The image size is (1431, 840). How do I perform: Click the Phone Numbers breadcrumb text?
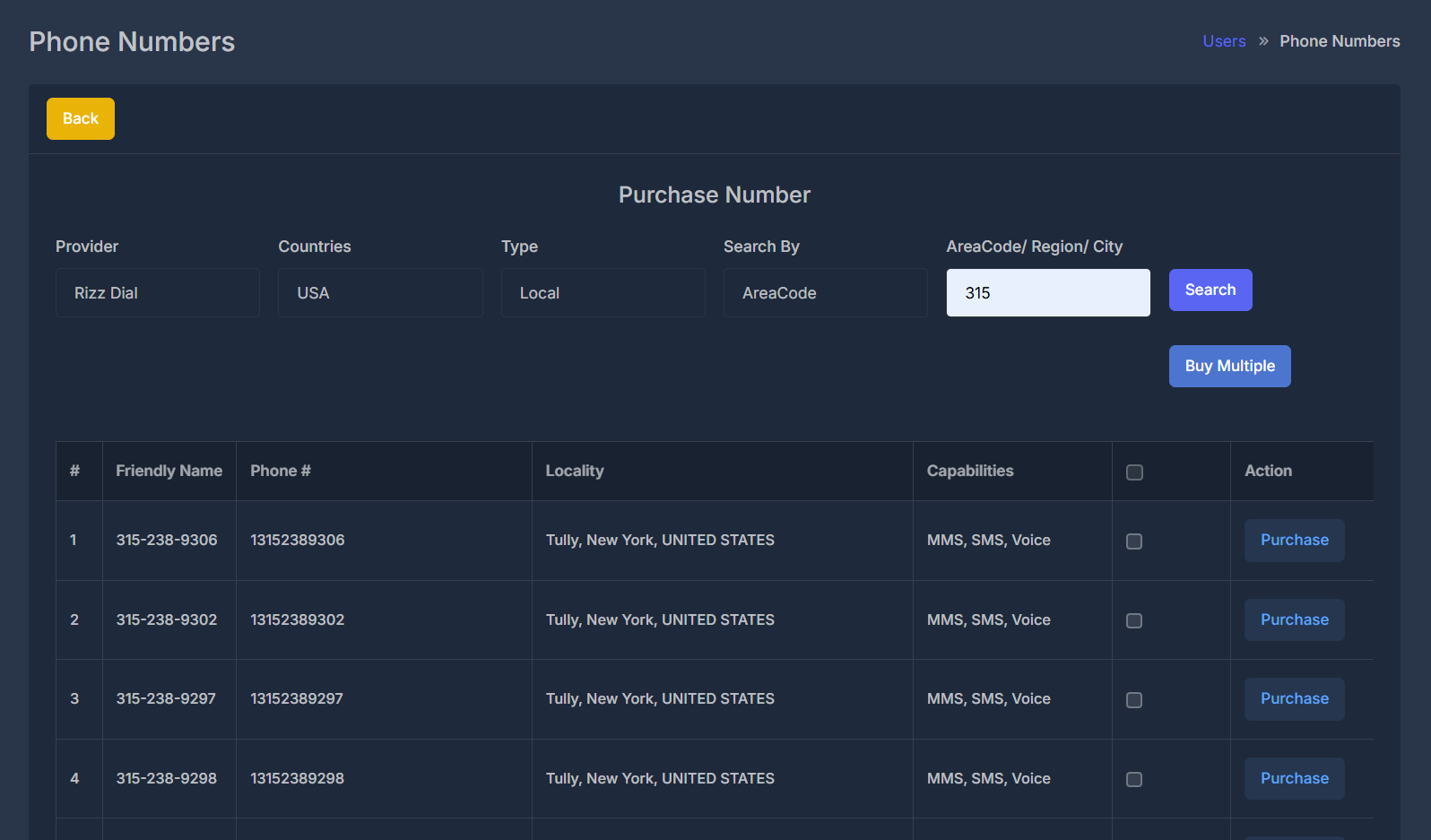pos(1340,41)
